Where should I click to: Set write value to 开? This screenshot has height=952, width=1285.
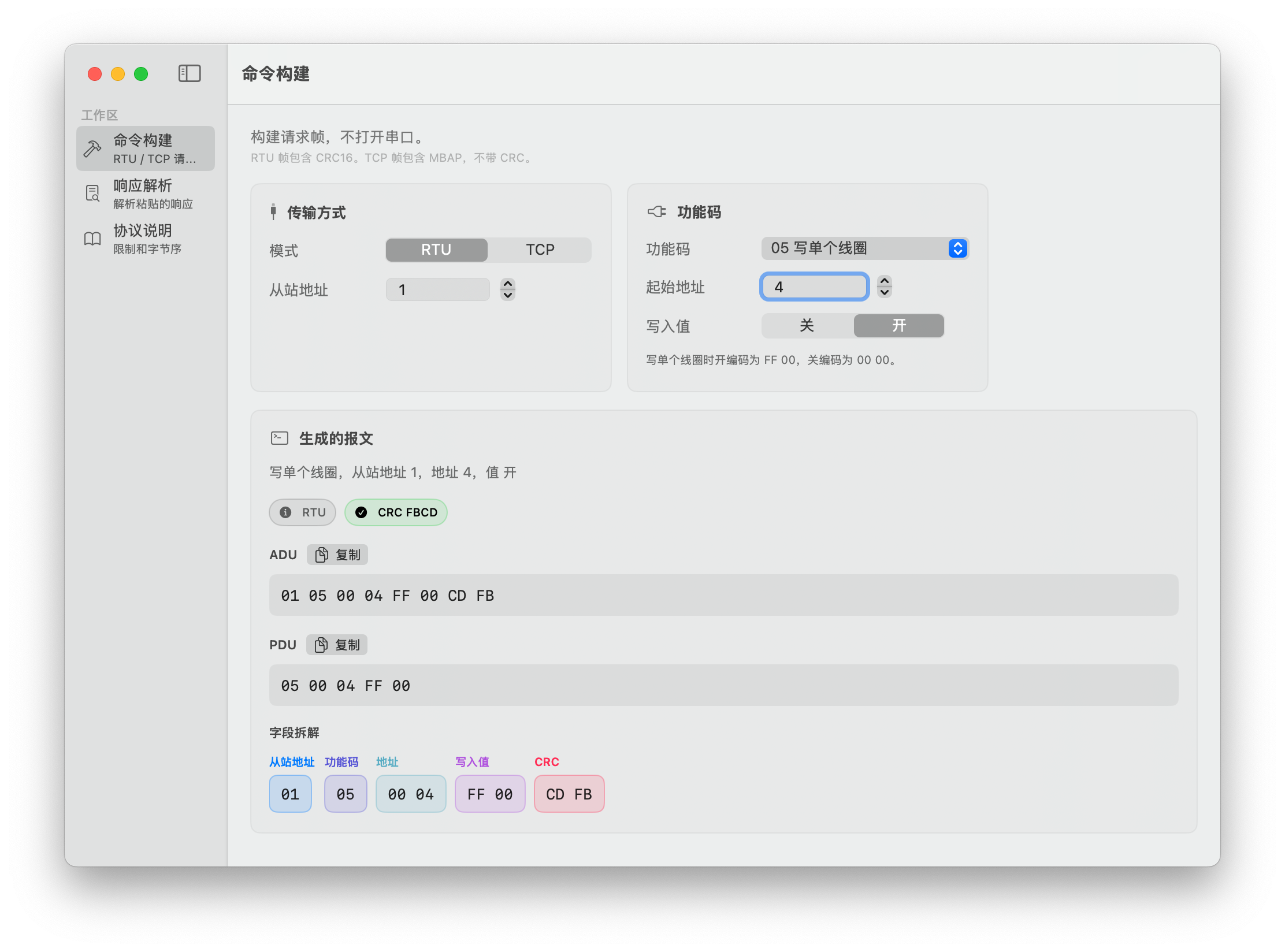899,325
